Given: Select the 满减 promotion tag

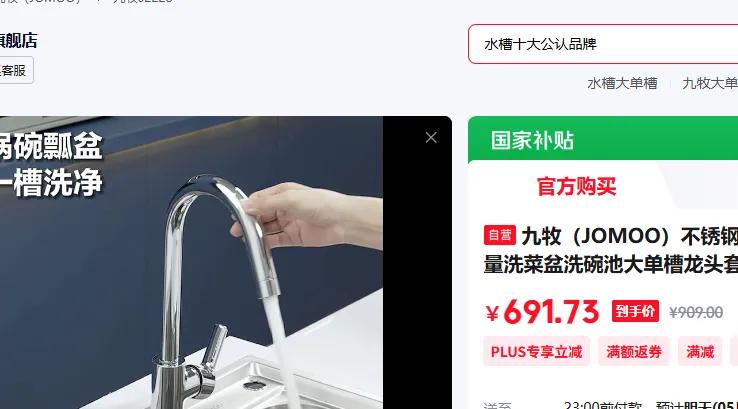Looking at the screenshot, I should click(x=700, y=352).
